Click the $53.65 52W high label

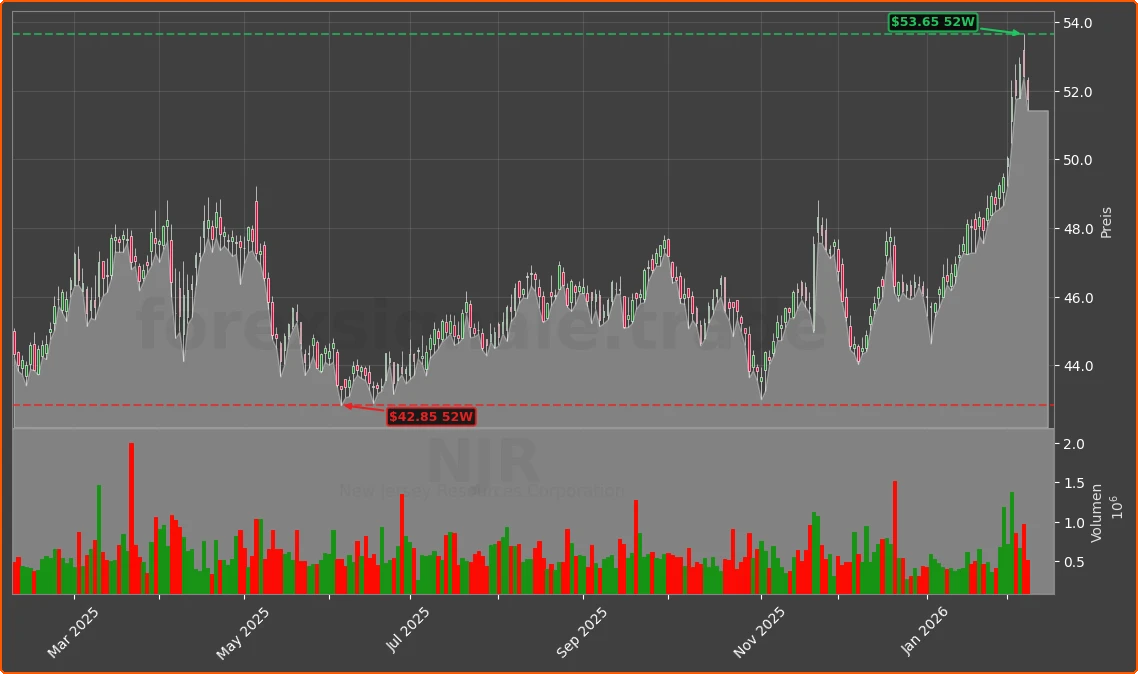tap(932, 21)
